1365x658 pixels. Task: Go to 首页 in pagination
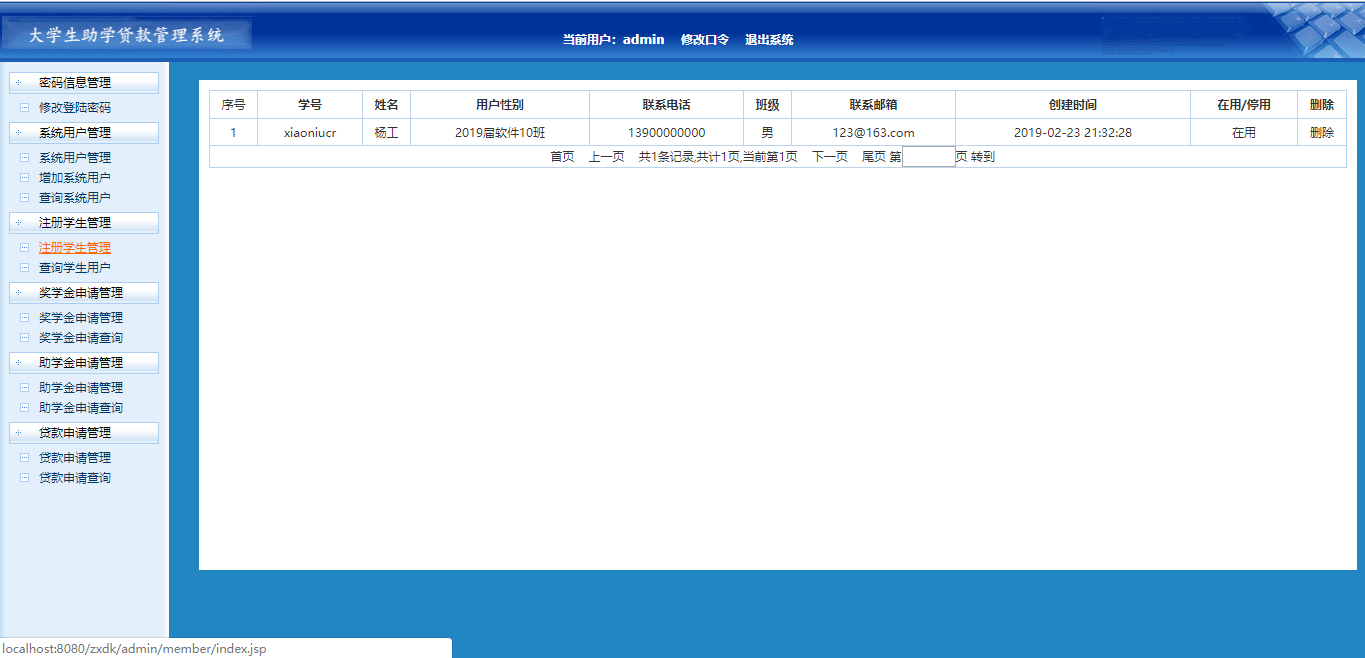click(x=562, y=157)
